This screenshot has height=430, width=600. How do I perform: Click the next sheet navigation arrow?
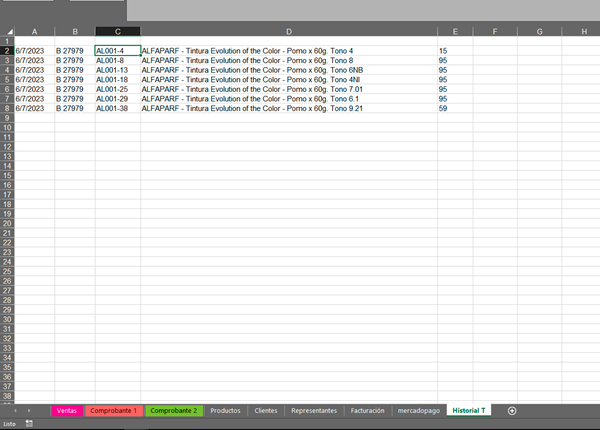(x=29, y=410)
